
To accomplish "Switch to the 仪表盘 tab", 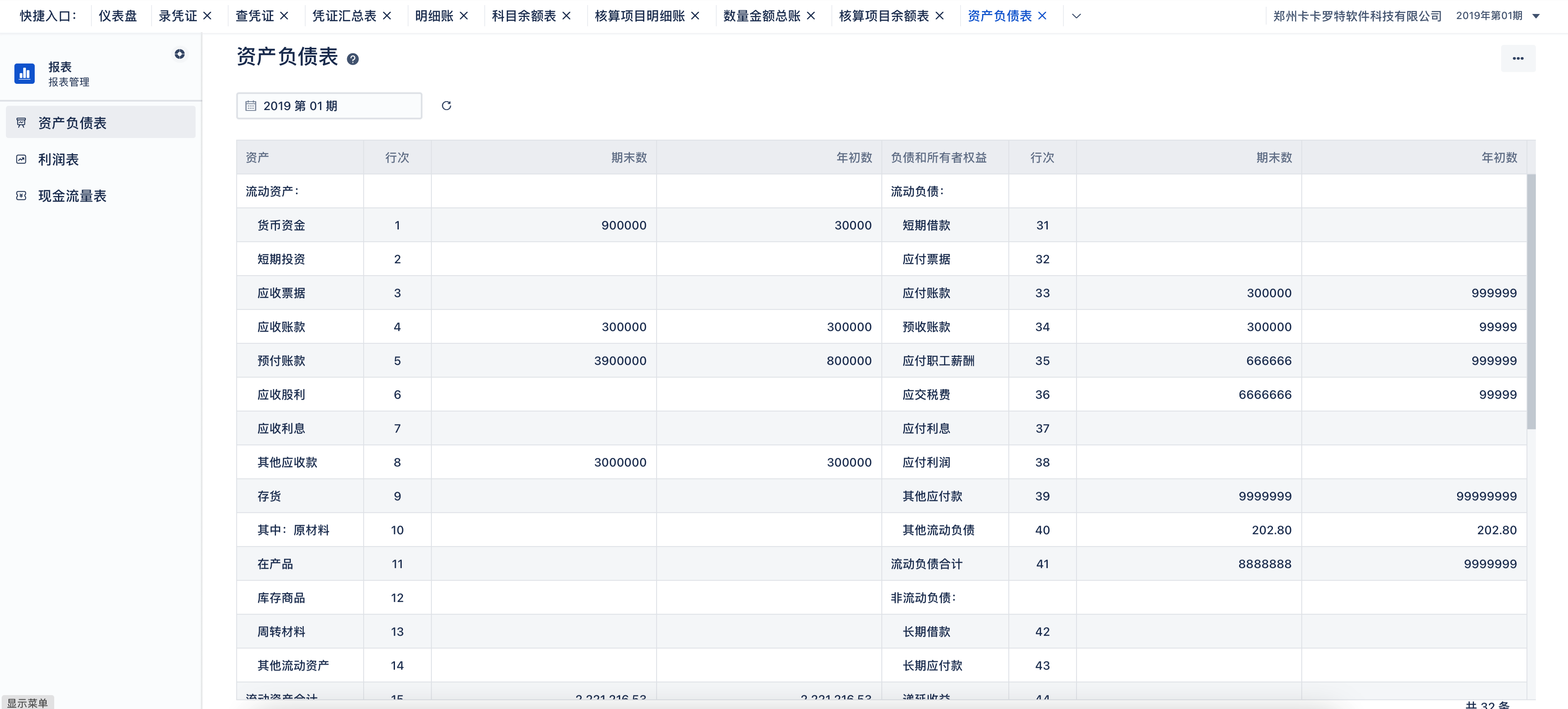I will (x=118, y=15).
